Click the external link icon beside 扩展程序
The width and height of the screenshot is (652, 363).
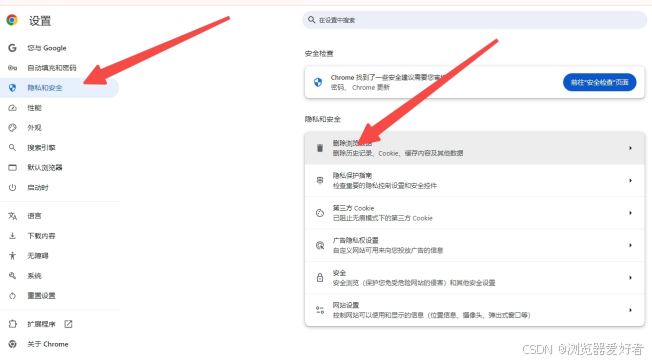click(x=68, y=324)
